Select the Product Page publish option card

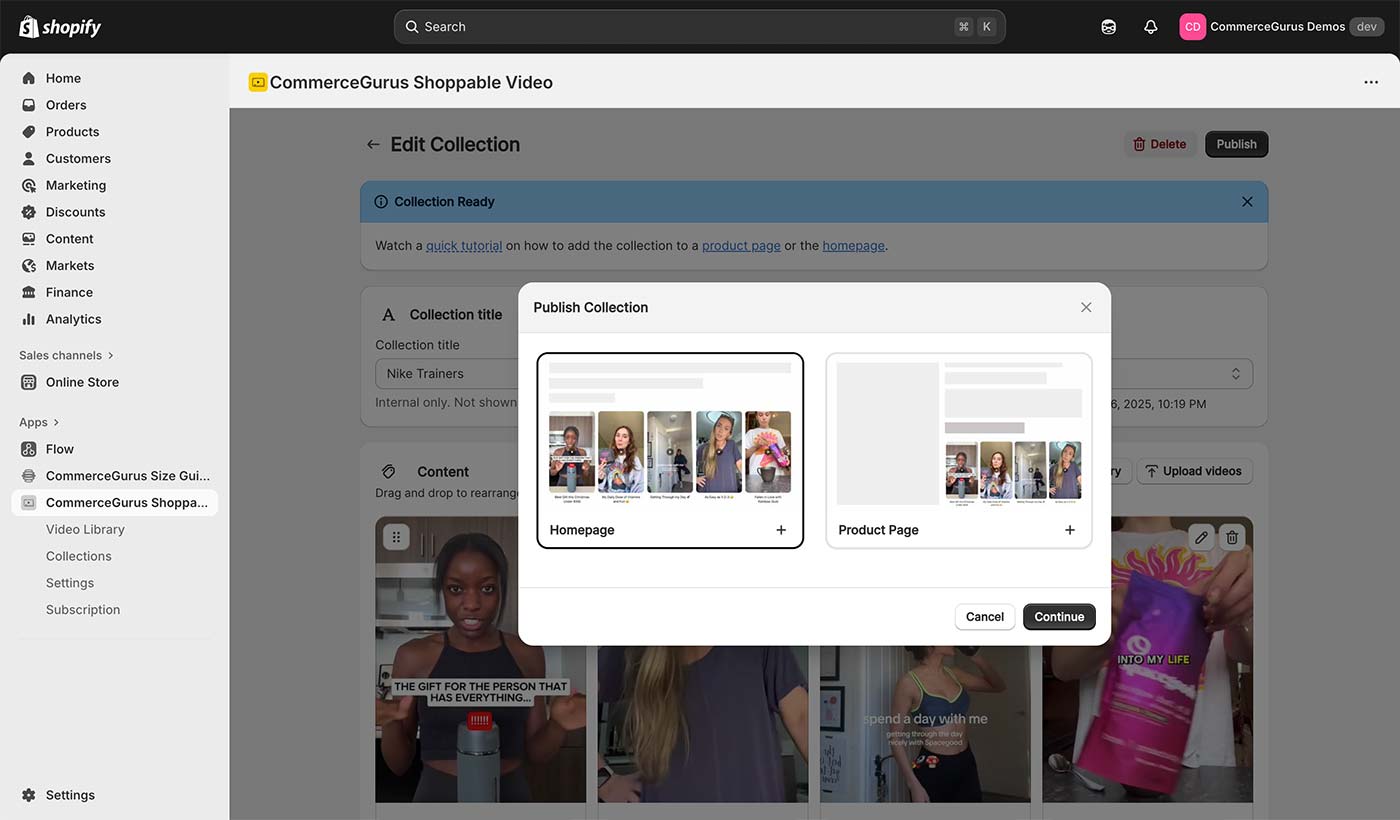[x=958, y=450]
